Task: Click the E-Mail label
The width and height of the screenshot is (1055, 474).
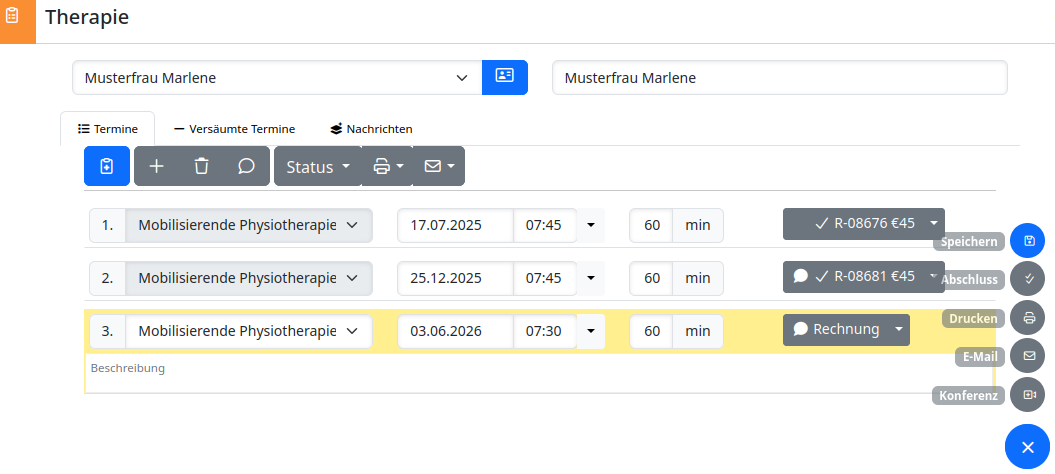Action: (x=980, y=357)
